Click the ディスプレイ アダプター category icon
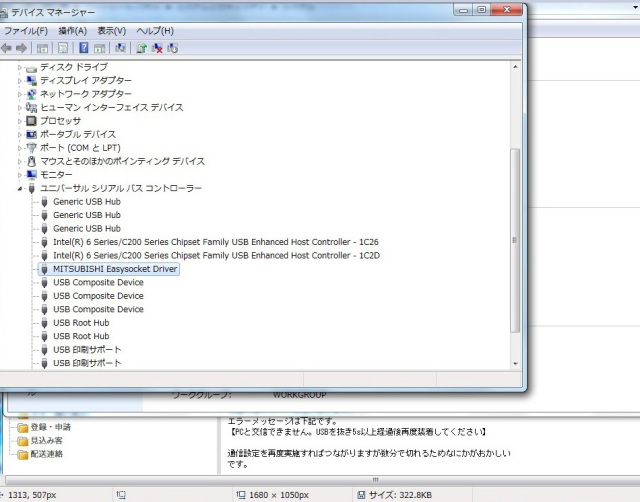 31,80
